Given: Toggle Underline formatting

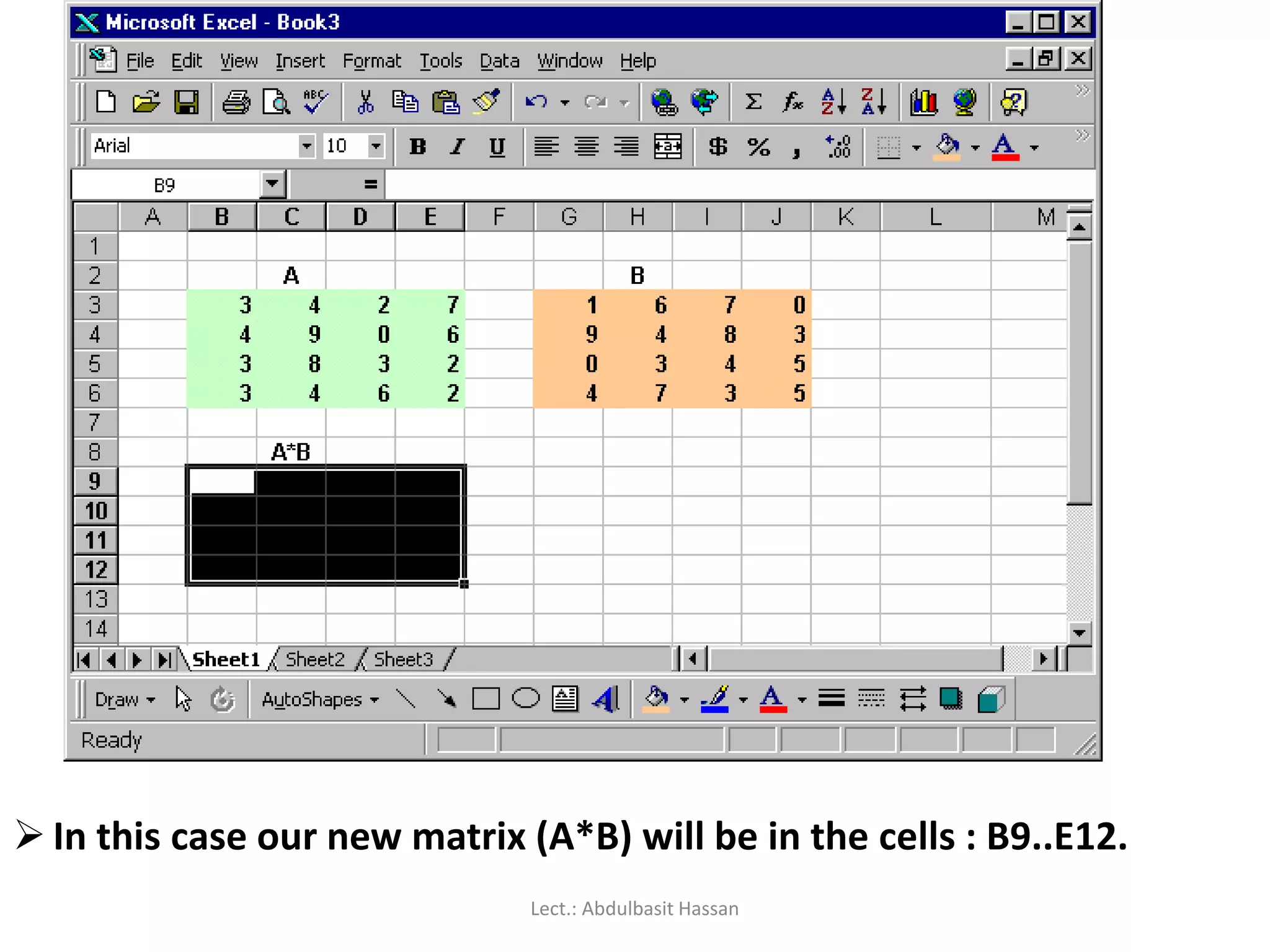Looking at the screenshot, I should click(497, 147).
